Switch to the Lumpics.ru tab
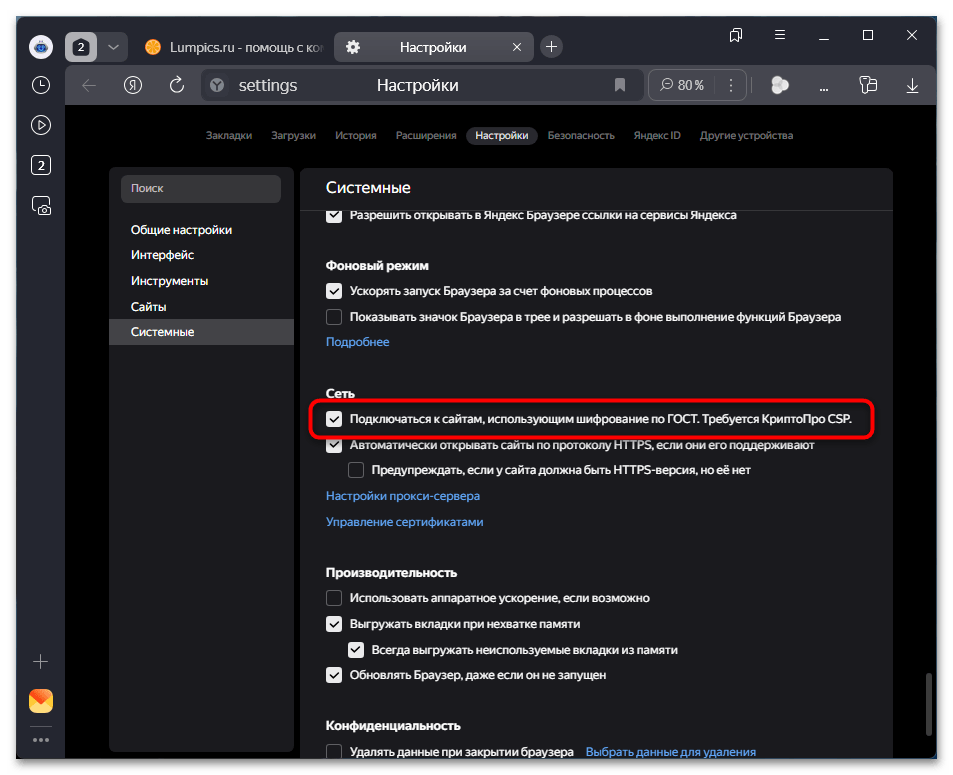The height and width of the screenshot is (775, 953). 234,47
